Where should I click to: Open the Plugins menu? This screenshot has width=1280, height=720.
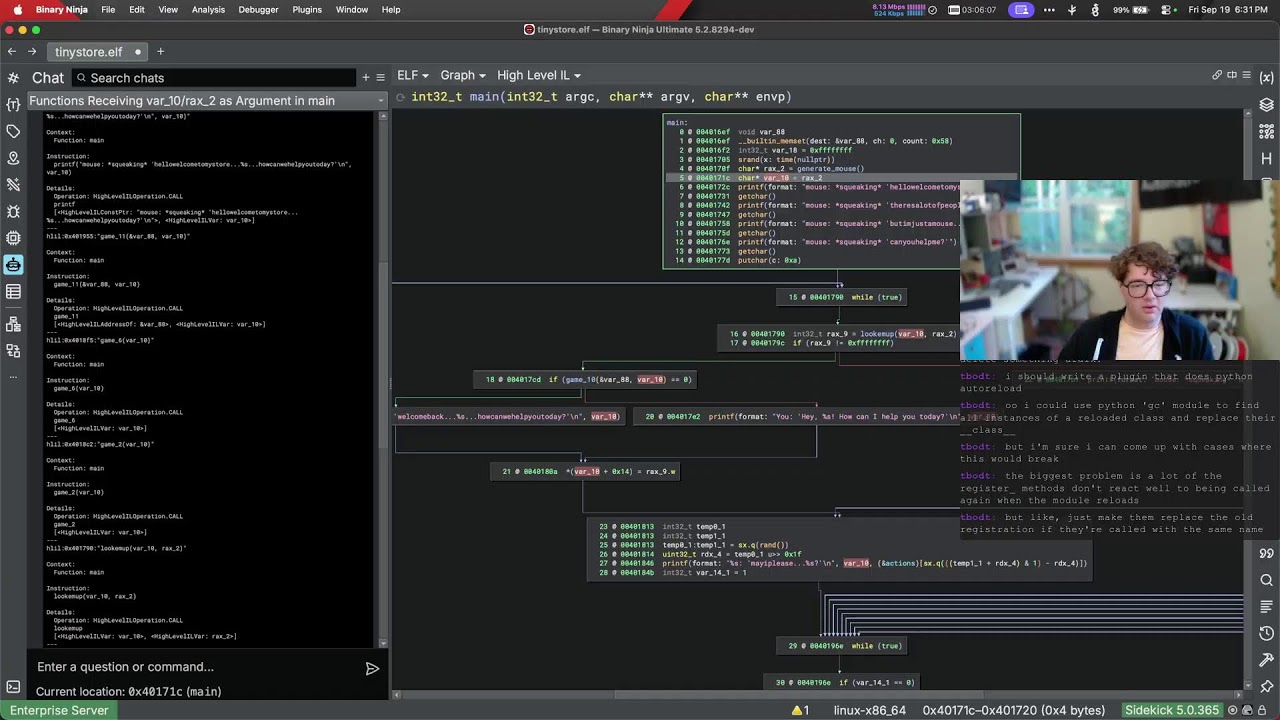pyautogui.click(x=307, y=10)
